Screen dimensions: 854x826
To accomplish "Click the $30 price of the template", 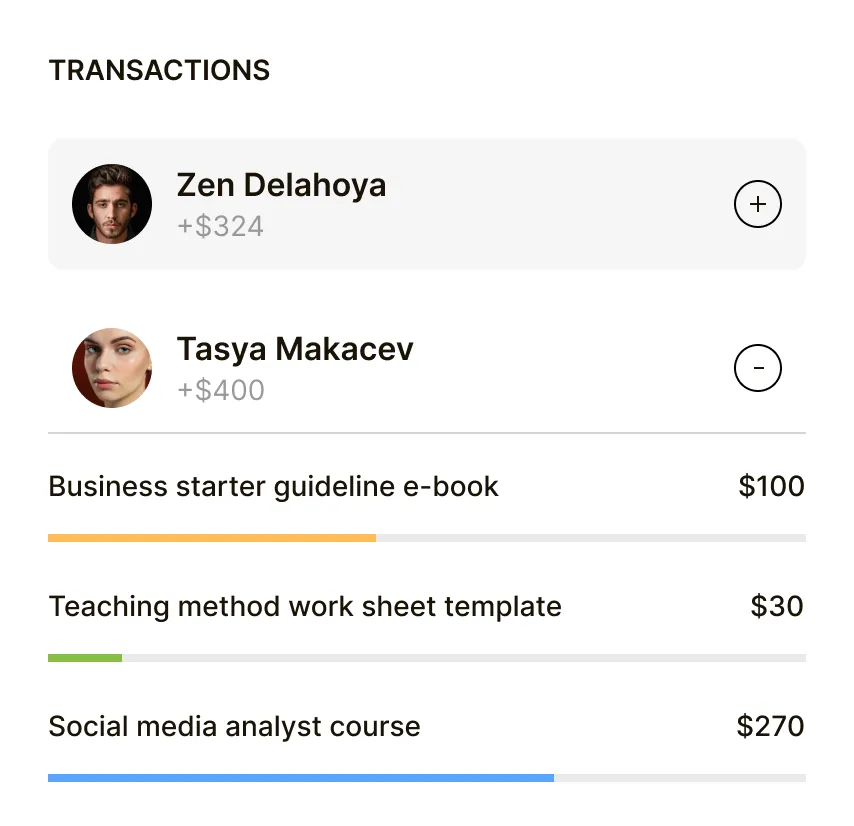I will pyautogui.click(x=777, y=607).
